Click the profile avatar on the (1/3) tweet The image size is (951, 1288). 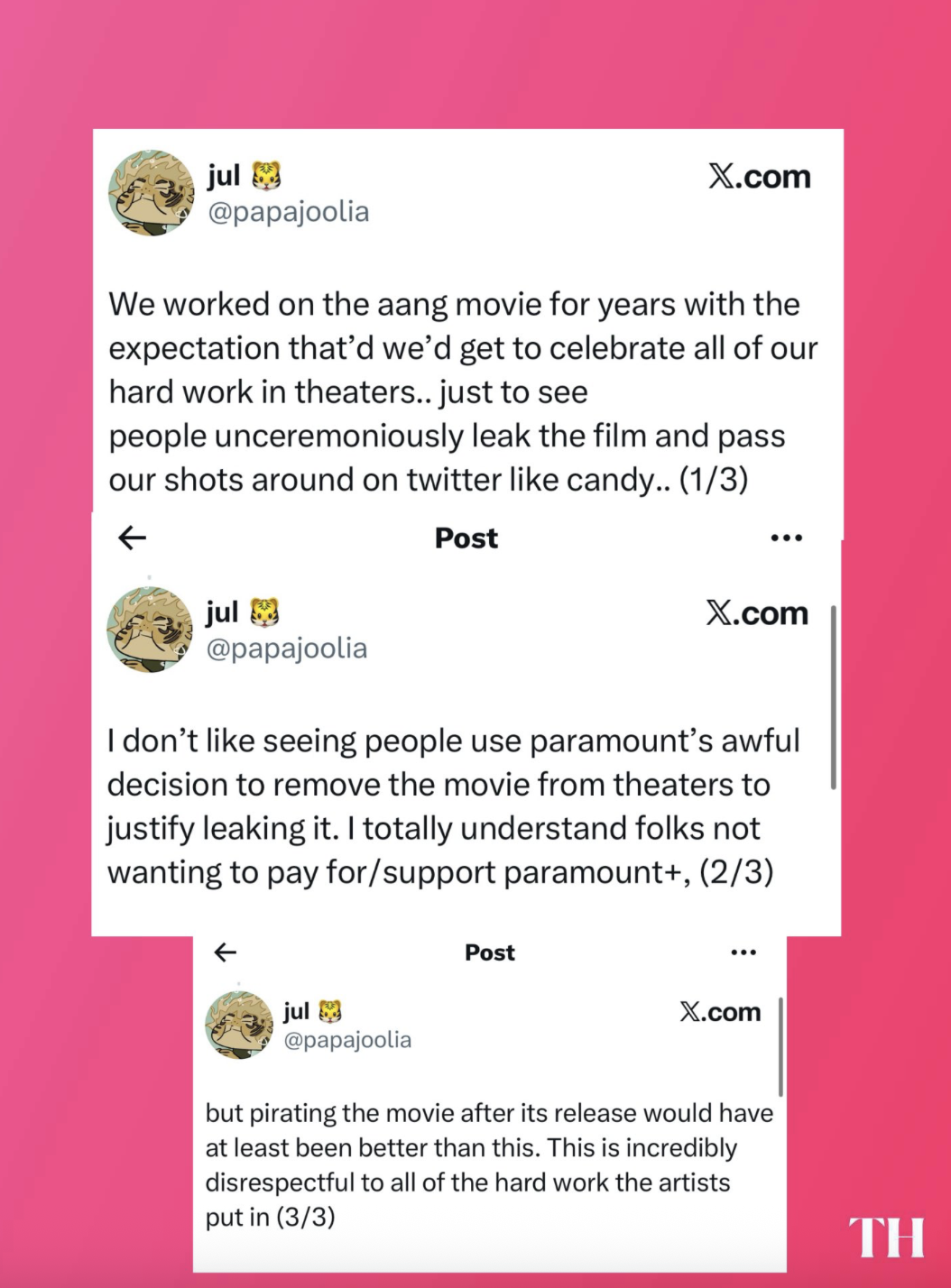[x=151, y=193]
